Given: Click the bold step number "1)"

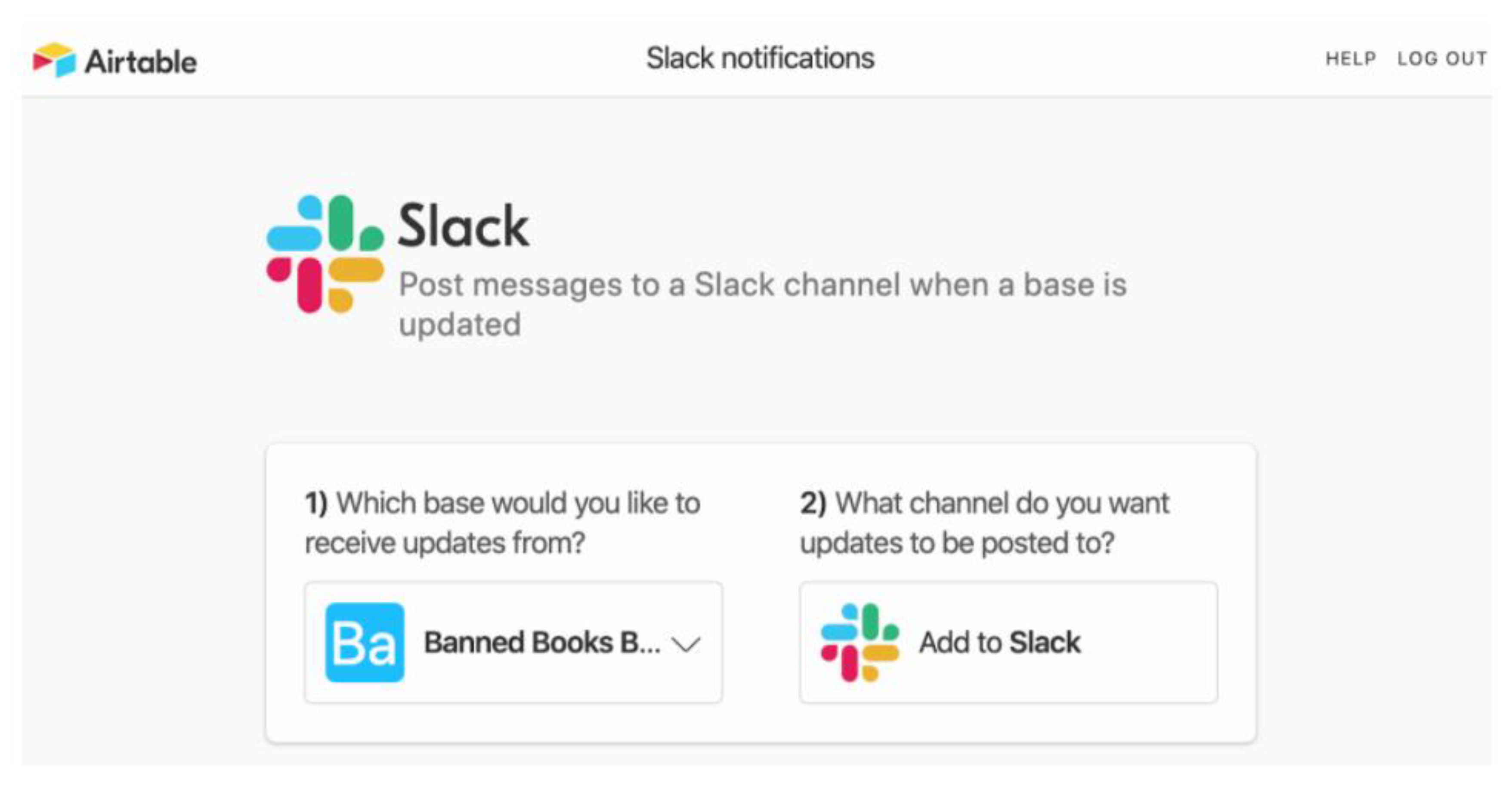Looking at the screenshot, I should (x=316, y=503).
